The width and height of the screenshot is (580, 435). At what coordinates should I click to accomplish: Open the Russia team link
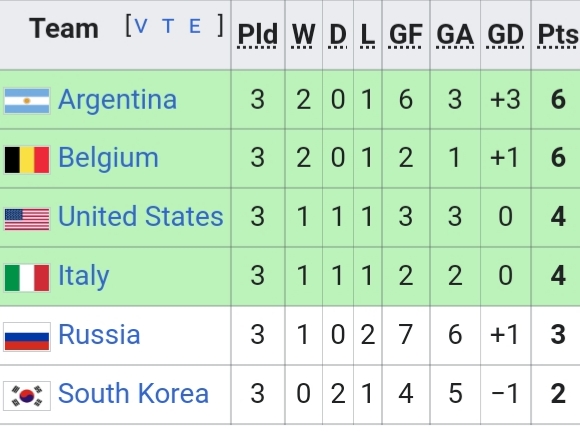coord(99,335)
